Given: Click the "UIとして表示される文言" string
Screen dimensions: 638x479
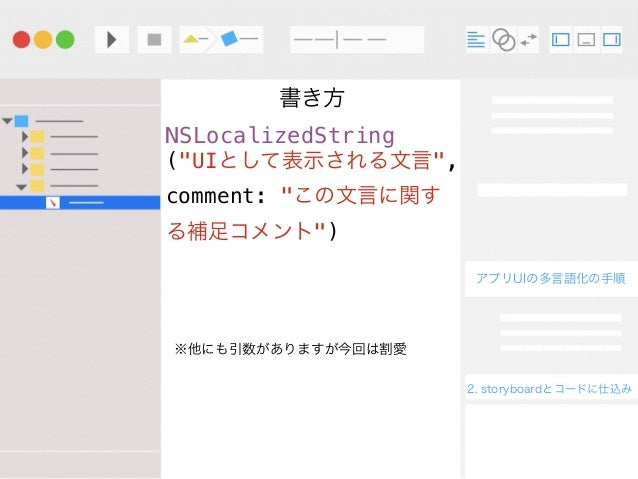Looking at the screenshot, I should 312,160.
